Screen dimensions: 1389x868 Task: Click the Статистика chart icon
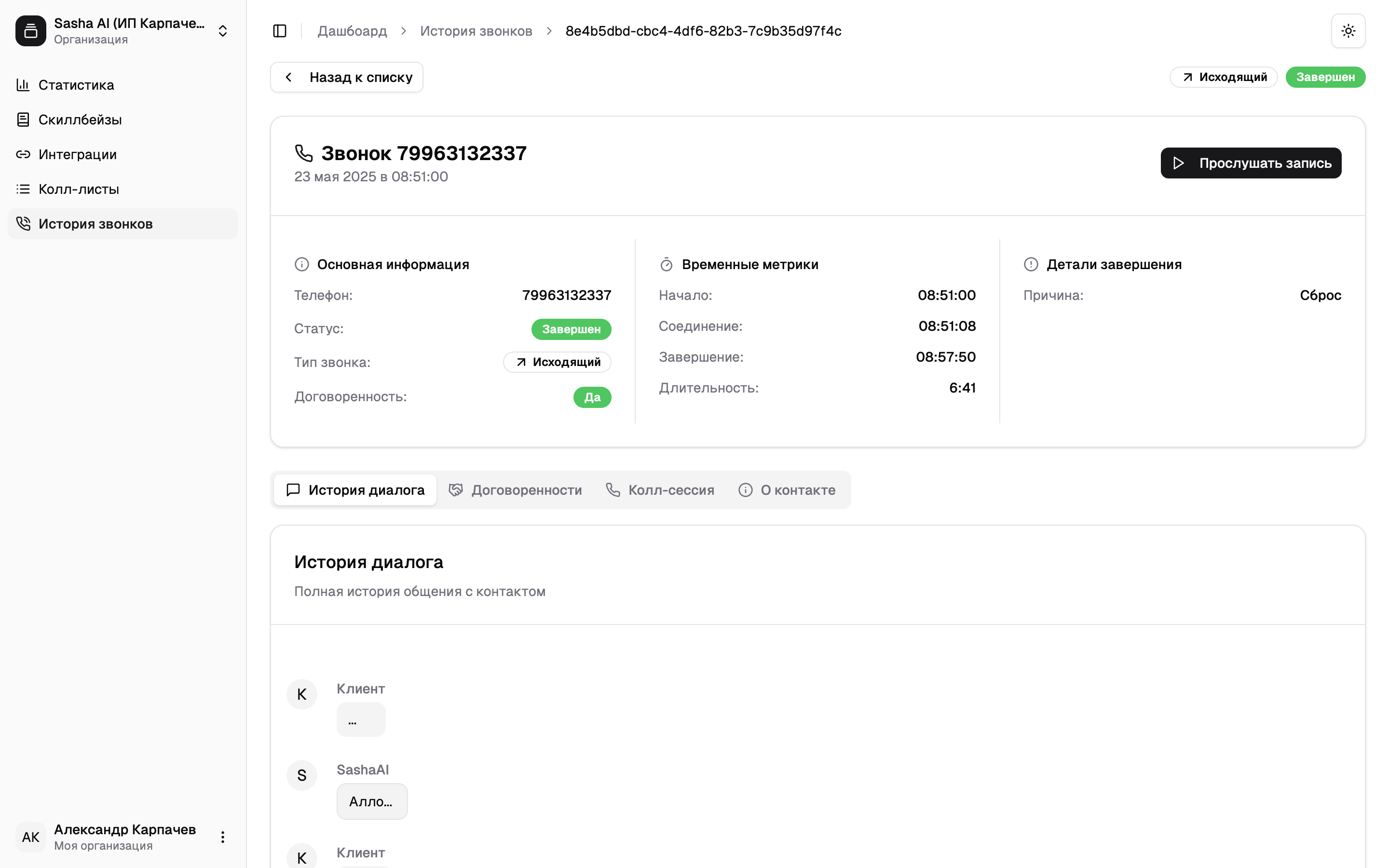coord(23,85)
